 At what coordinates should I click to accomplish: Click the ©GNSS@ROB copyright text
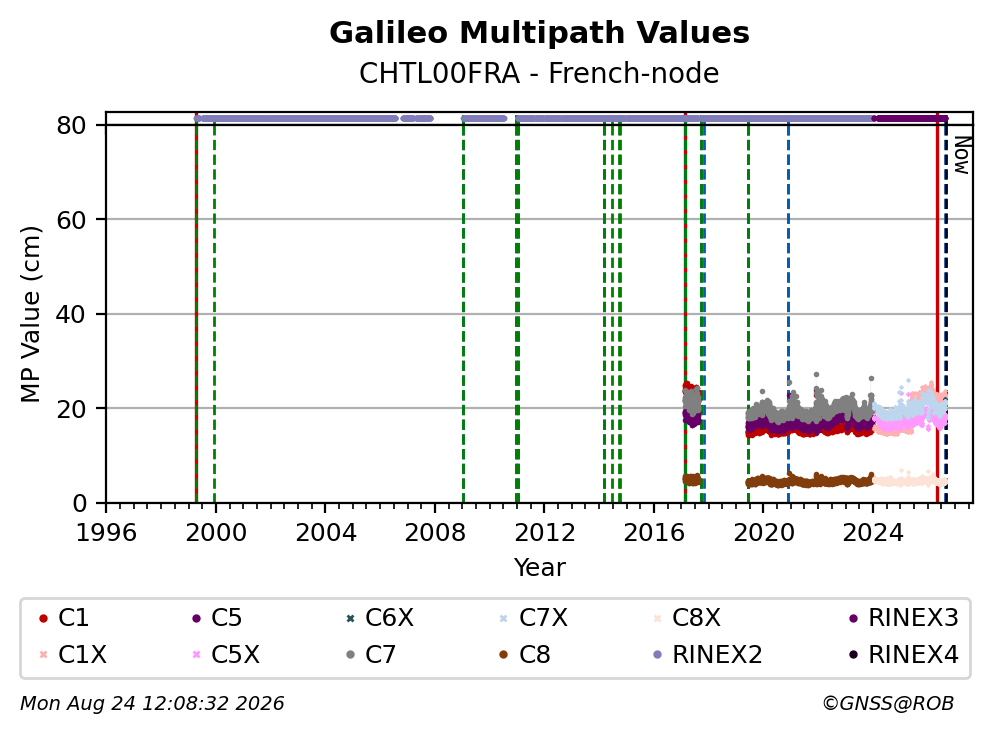[888, 703]
